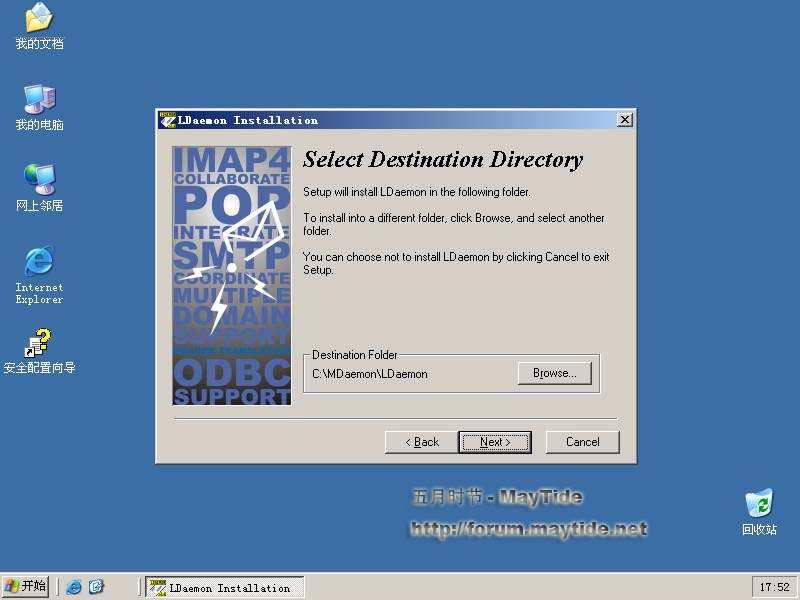
Task: Open the 我的电脑 desktop icon
Action: click(x=39, y=100)
